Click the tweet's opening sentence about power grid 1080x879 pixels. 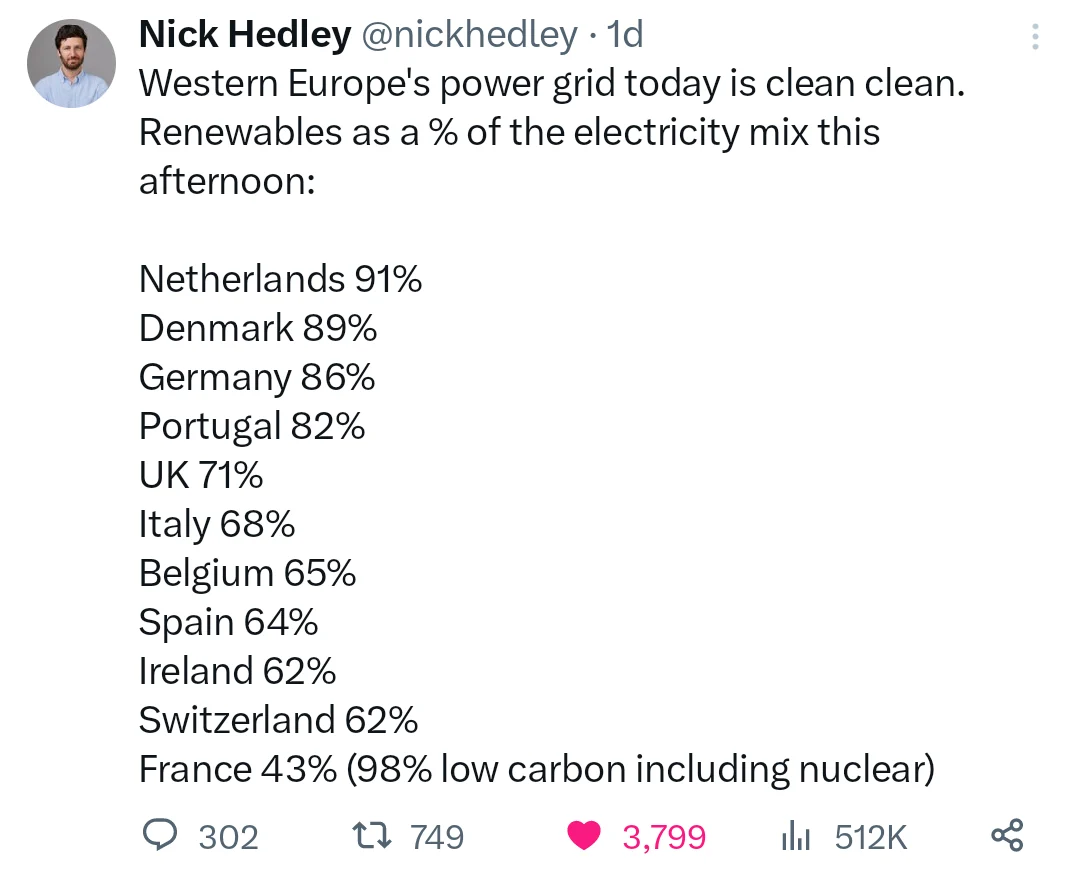tap(551, 84)
